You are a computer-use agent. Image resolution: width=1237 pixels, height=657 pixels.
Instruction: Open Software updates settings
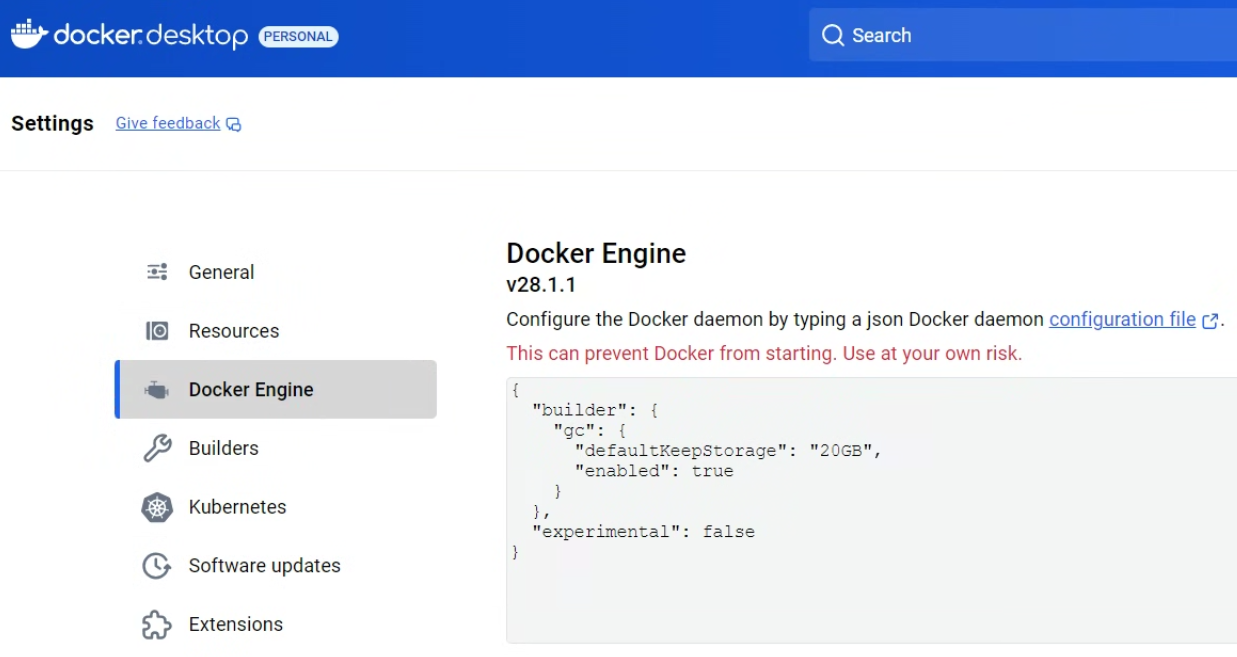pos(264,566)
